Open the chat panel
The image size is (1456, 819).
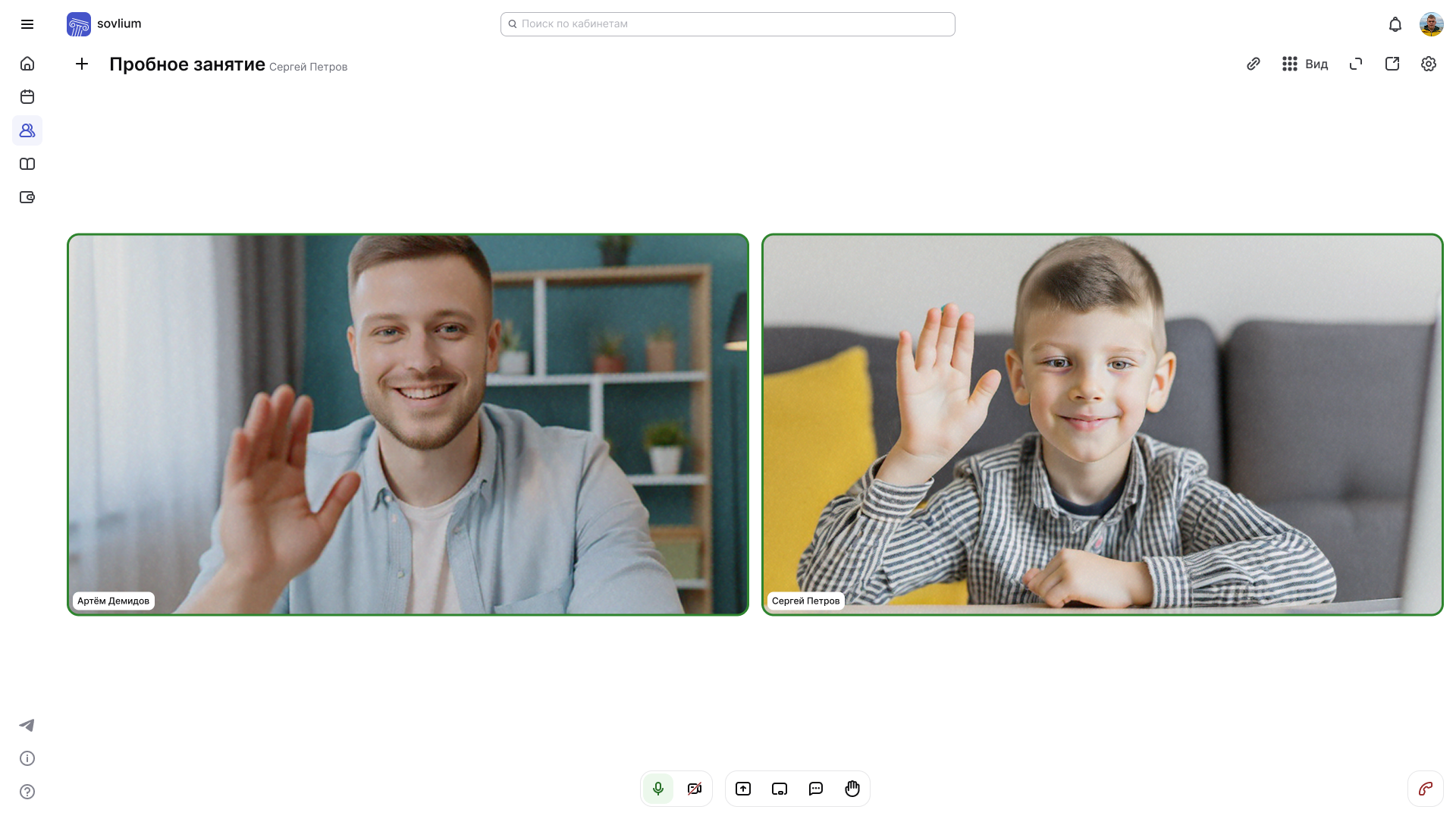coord(815,789)
